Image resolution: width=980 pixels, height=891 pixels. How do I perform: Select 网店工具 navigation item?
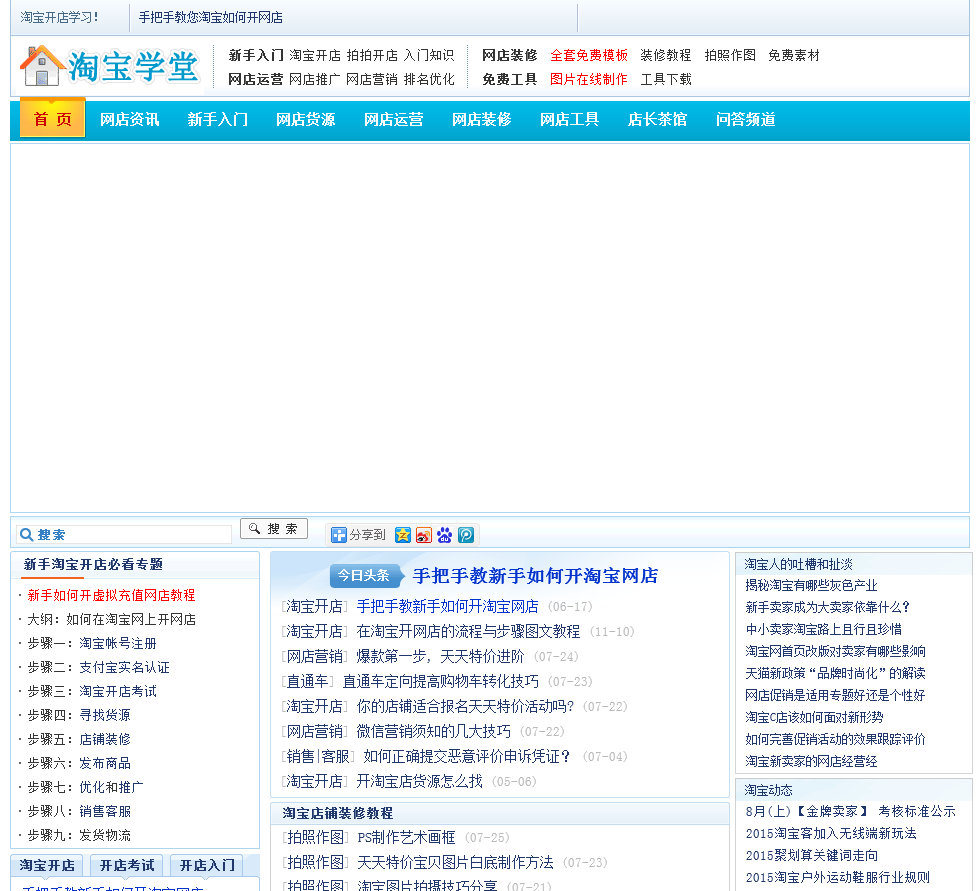pos(569,119)
